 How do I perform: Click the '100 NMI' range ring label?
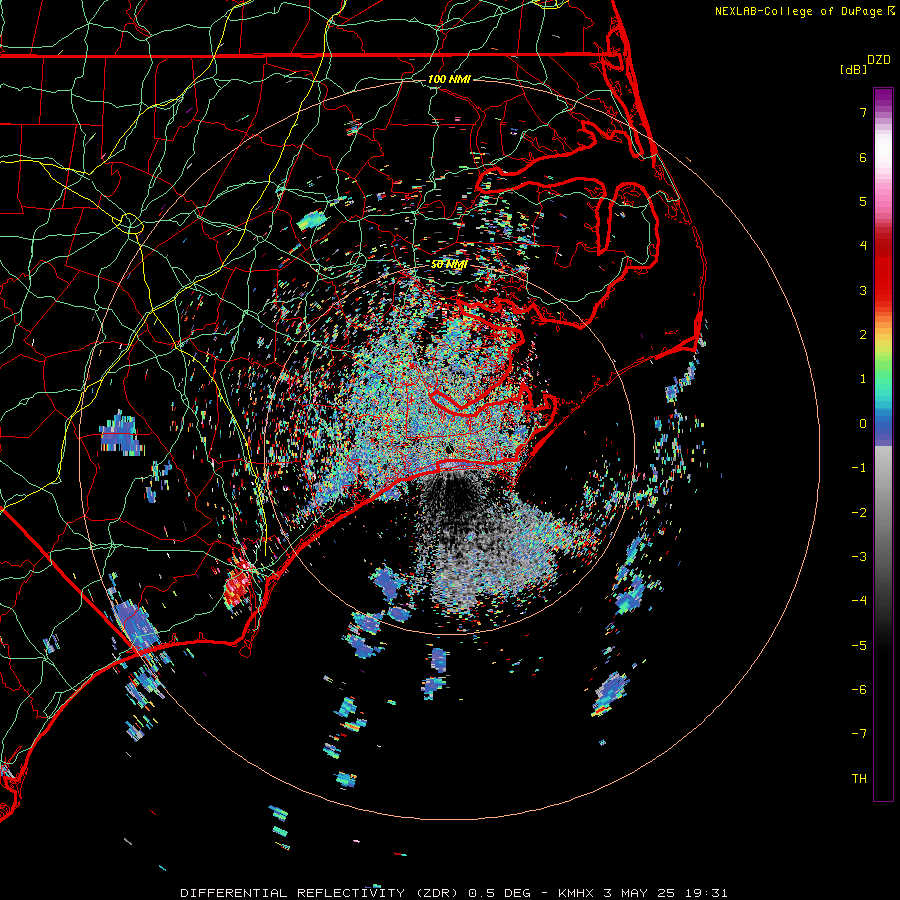tap(449, 79)
